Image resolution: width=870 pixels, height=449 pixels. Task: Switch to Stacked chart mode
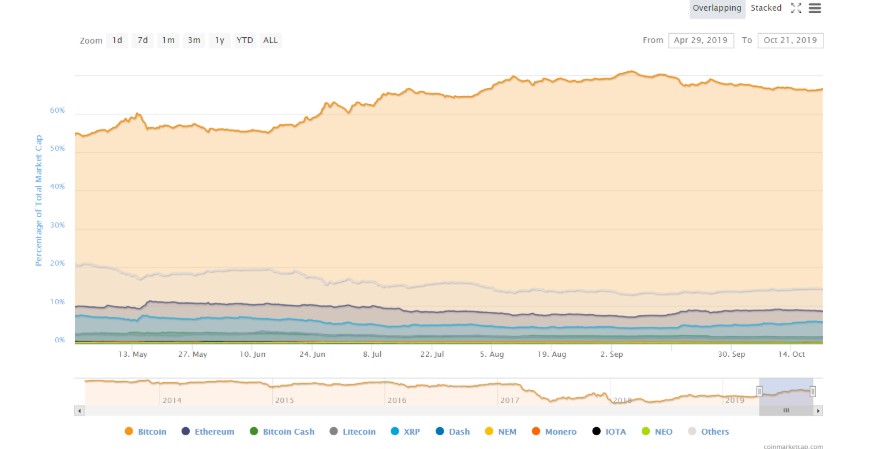pos(766,8)
